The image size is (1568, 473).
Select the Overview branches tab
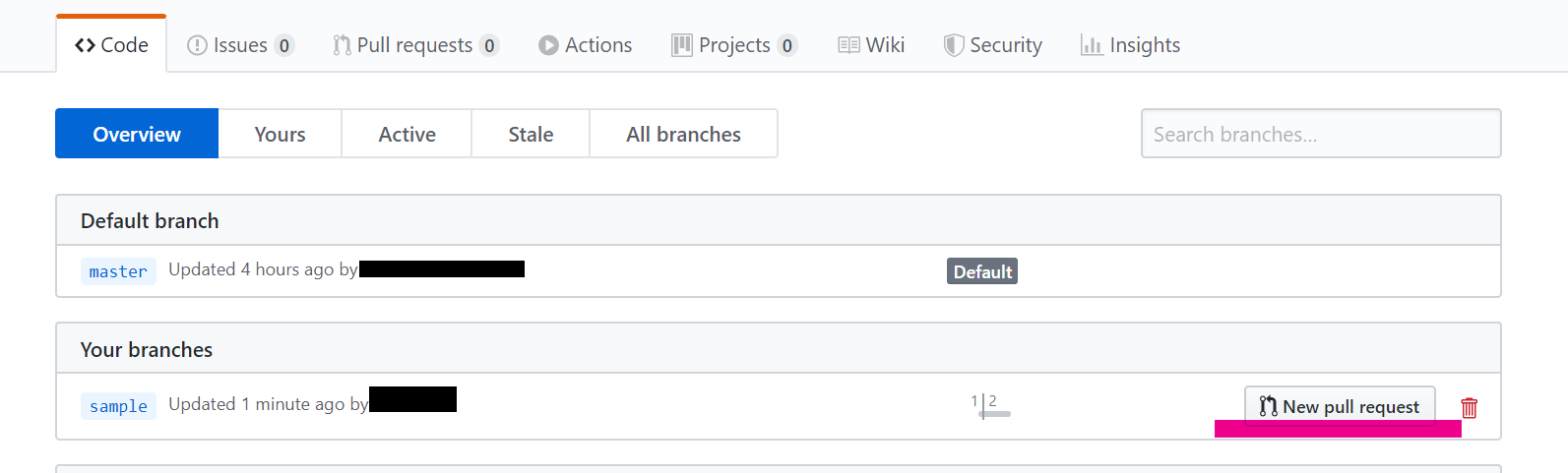[x=137, y=134]
